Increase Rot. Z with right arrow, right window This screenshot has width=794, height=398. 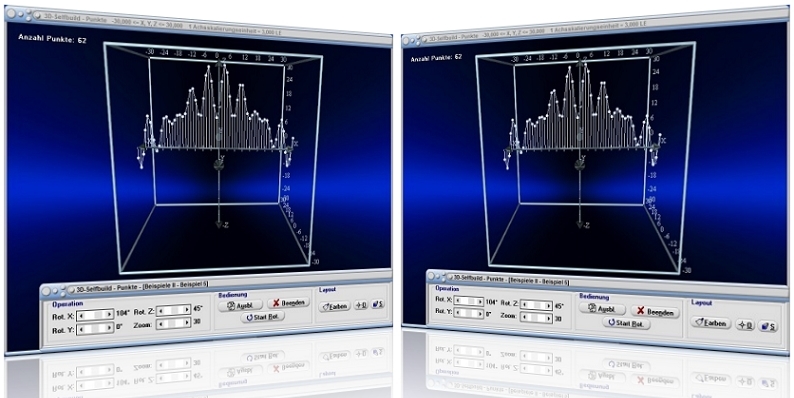pos(548,306)
